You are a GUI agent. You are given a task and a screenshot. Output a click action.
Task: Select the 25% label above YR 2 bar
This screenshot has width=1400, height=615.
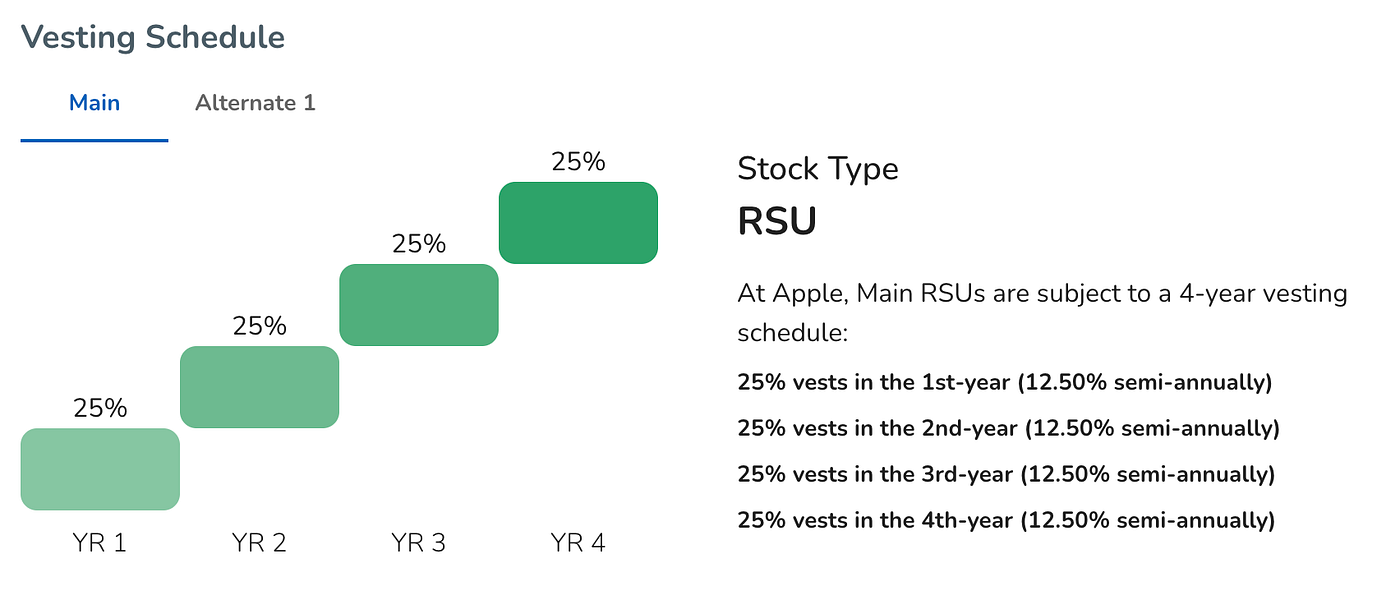click(259, 326)
